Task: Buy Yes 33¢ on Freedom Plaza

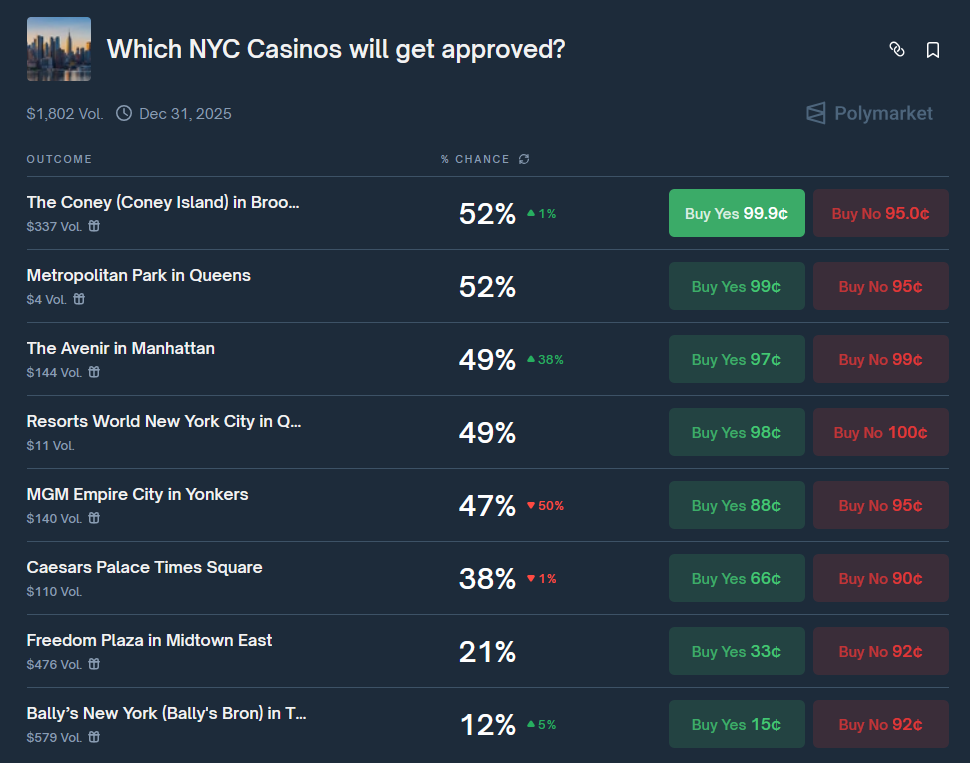Action: (736, 651)
